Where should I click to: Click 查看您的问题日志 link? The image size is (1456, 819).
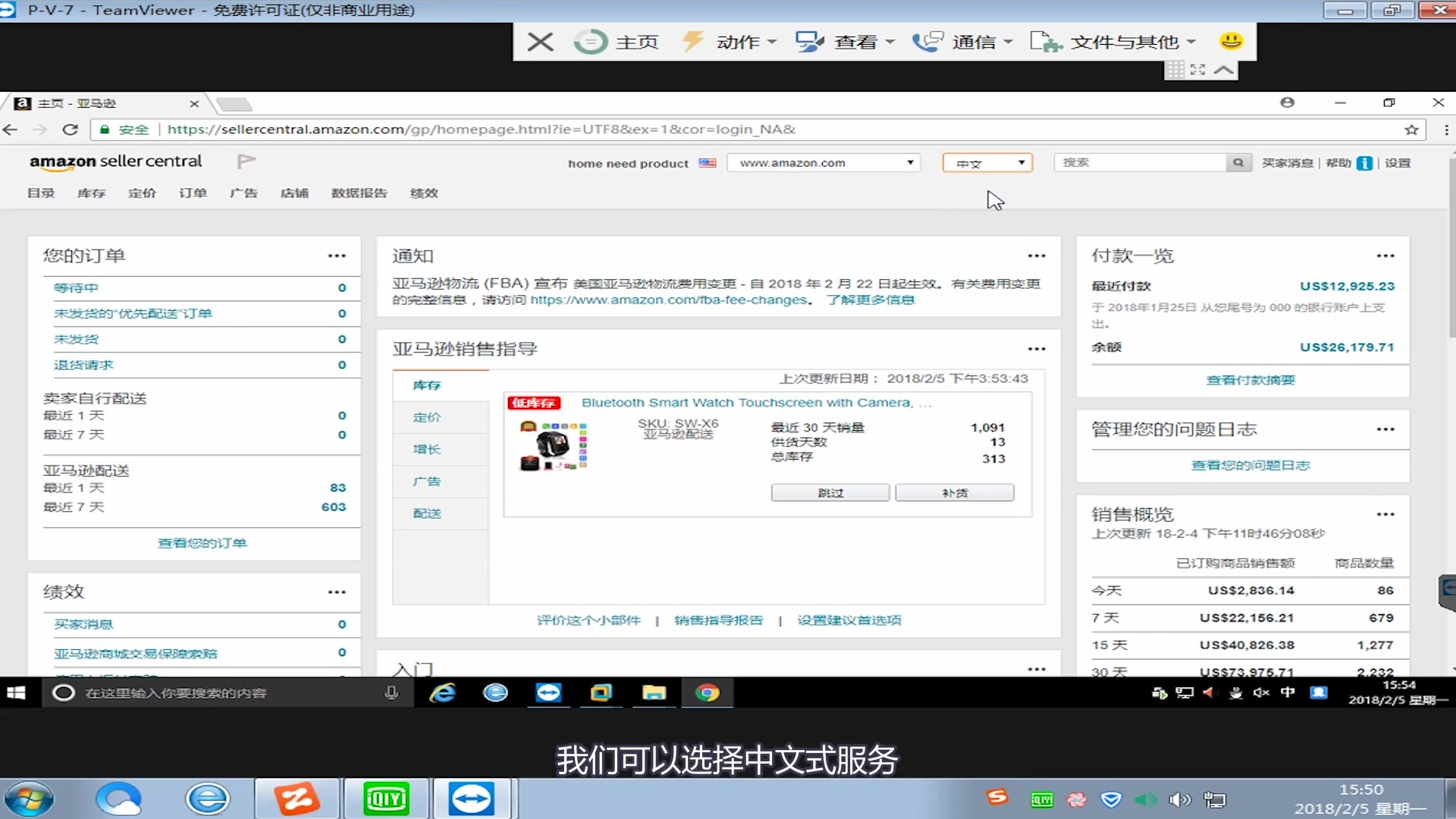pos(1250,466)
